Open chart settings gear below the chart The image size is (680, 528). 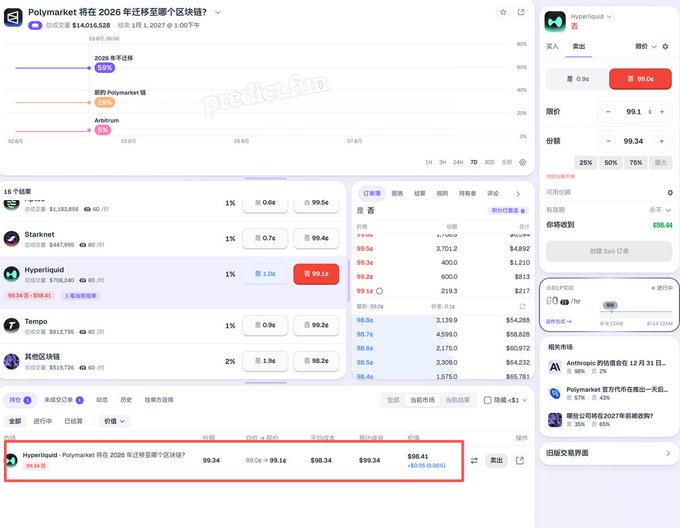point(523,162)
